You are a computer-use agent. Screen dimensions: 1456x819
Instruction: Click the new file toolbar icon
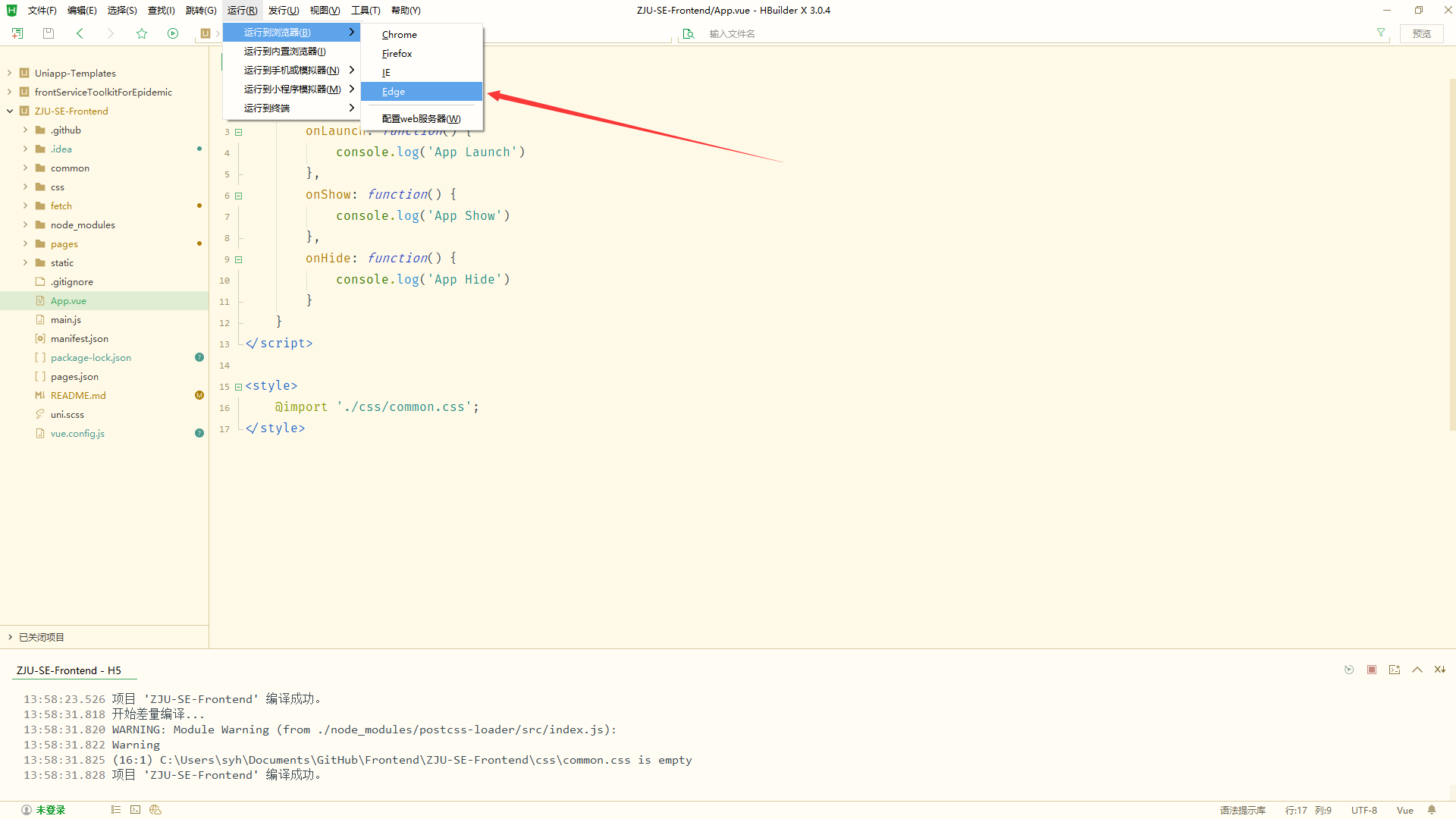[x=17, y=33]
